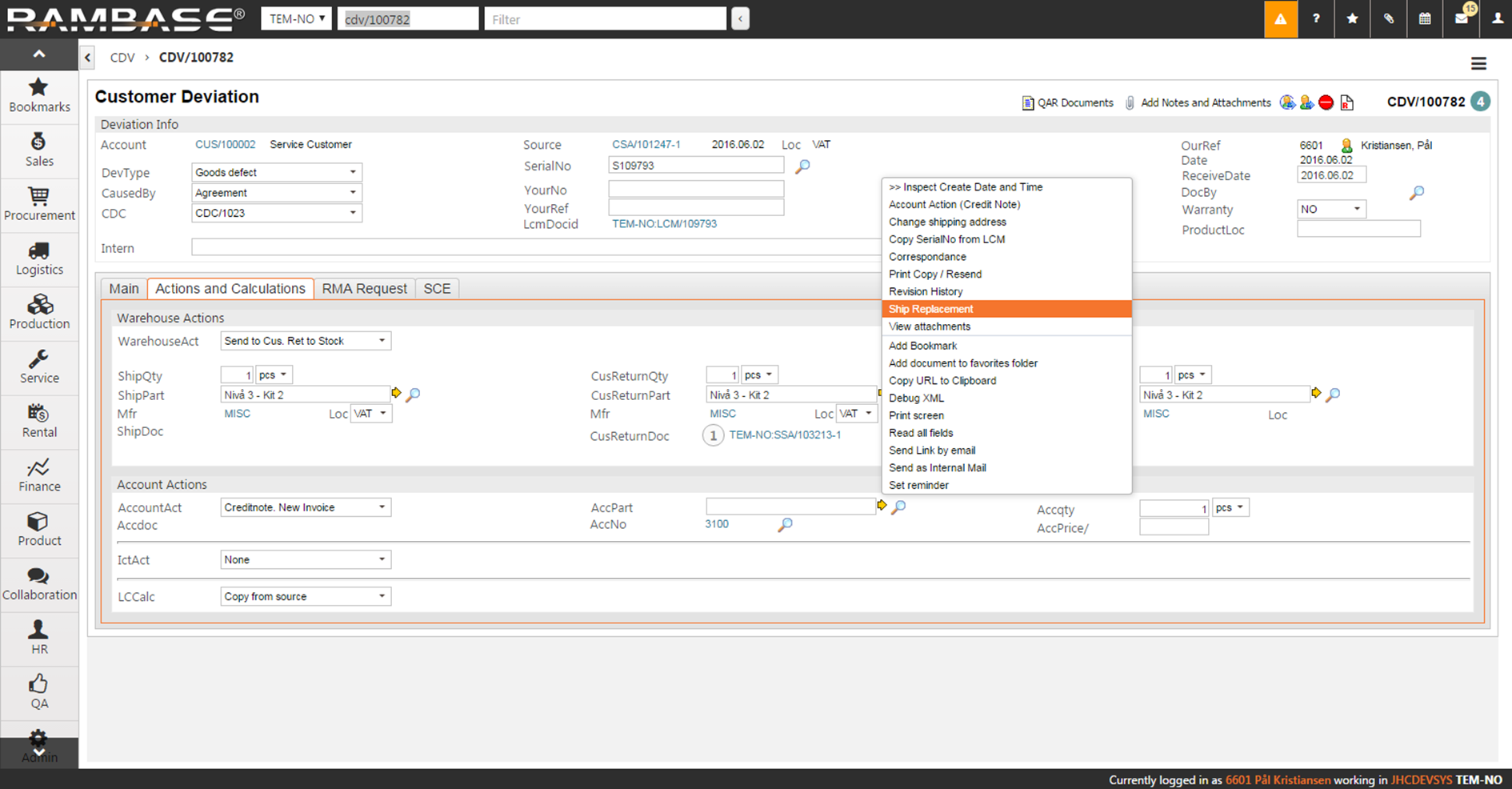Open the Accqty pcs unit dropdown

(1230, 508)
